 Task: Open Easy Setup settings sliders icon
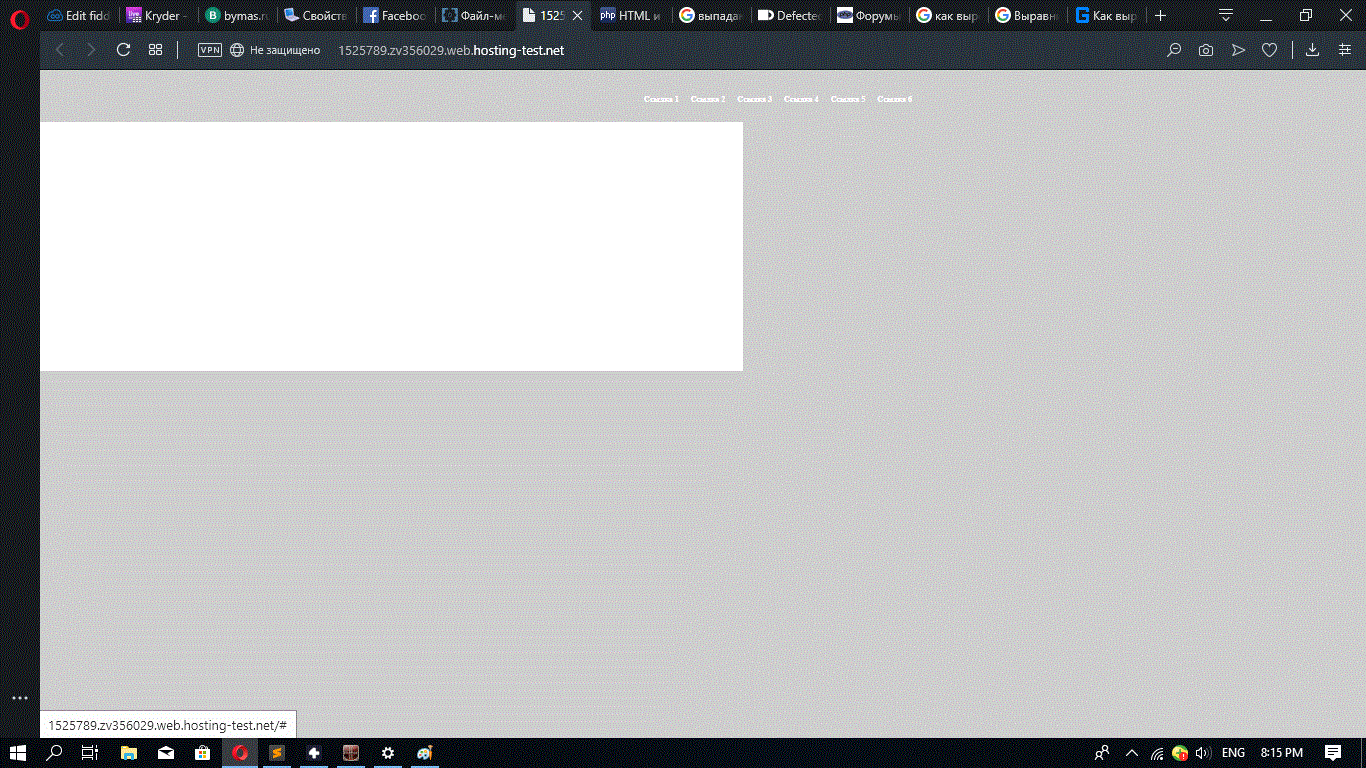click(1344, 50)
